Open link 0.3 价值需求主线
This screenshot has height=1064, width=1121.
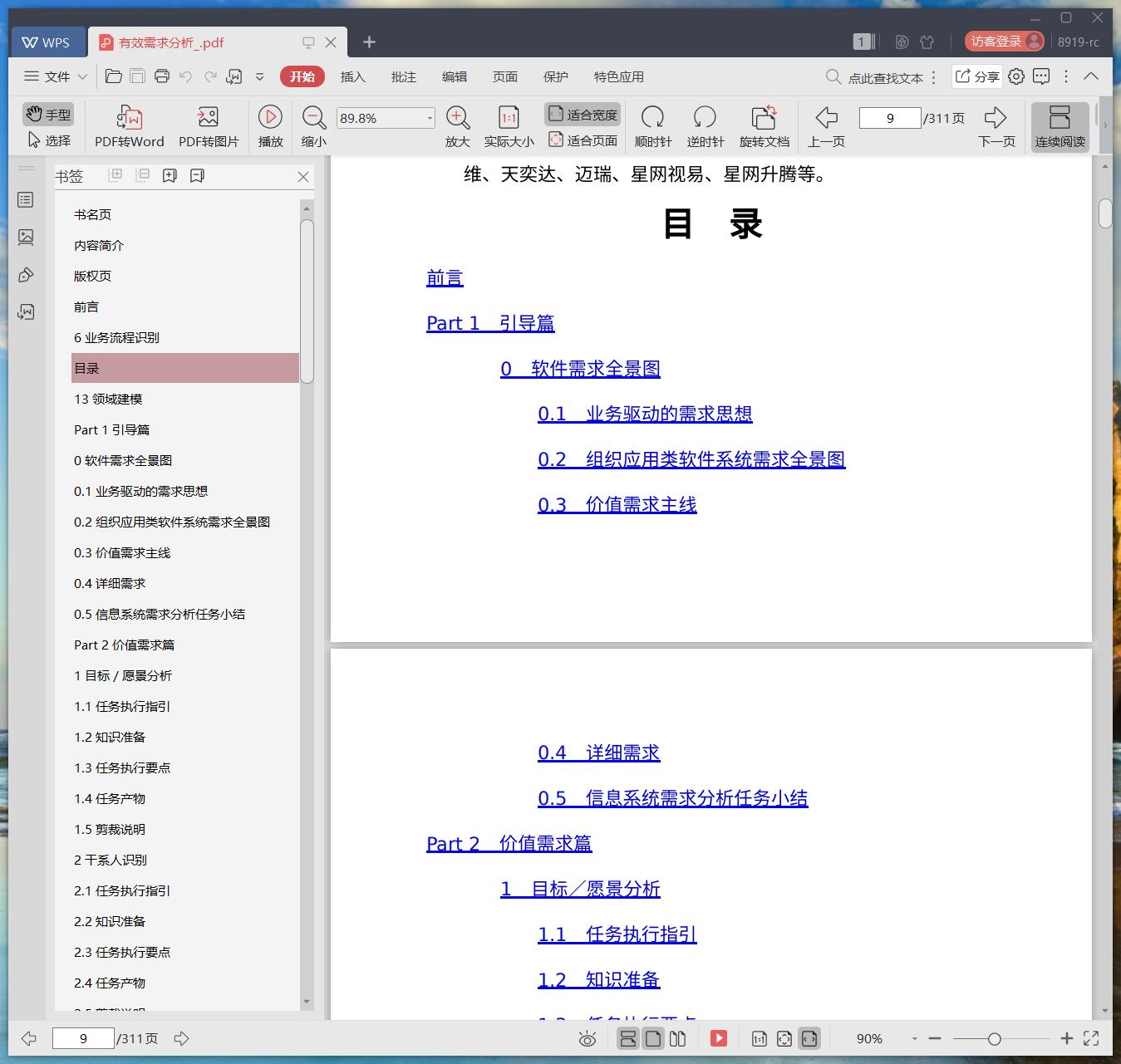(617, 504)
